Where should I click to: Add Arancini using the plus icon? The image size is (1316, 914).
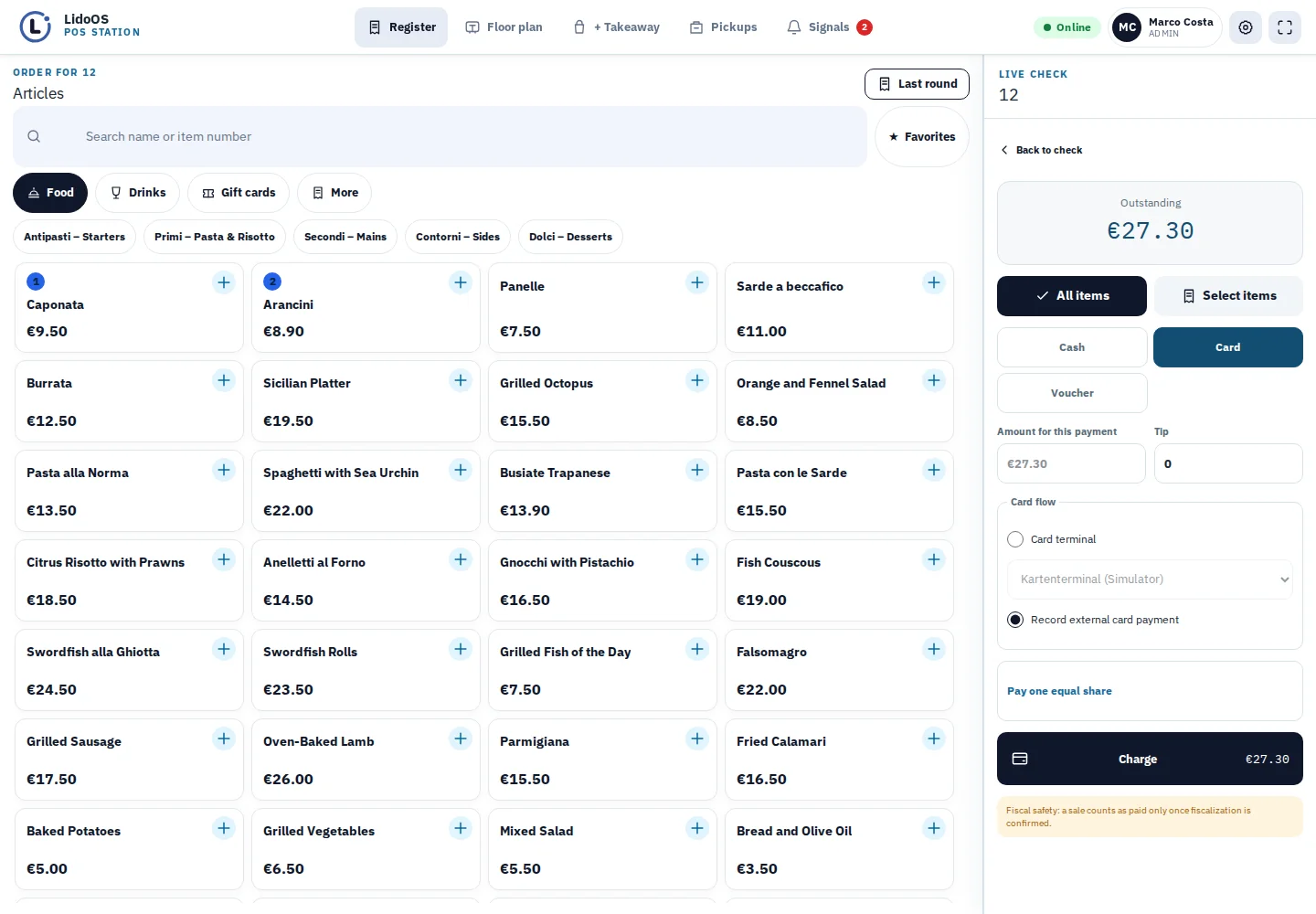coord(461,282)
